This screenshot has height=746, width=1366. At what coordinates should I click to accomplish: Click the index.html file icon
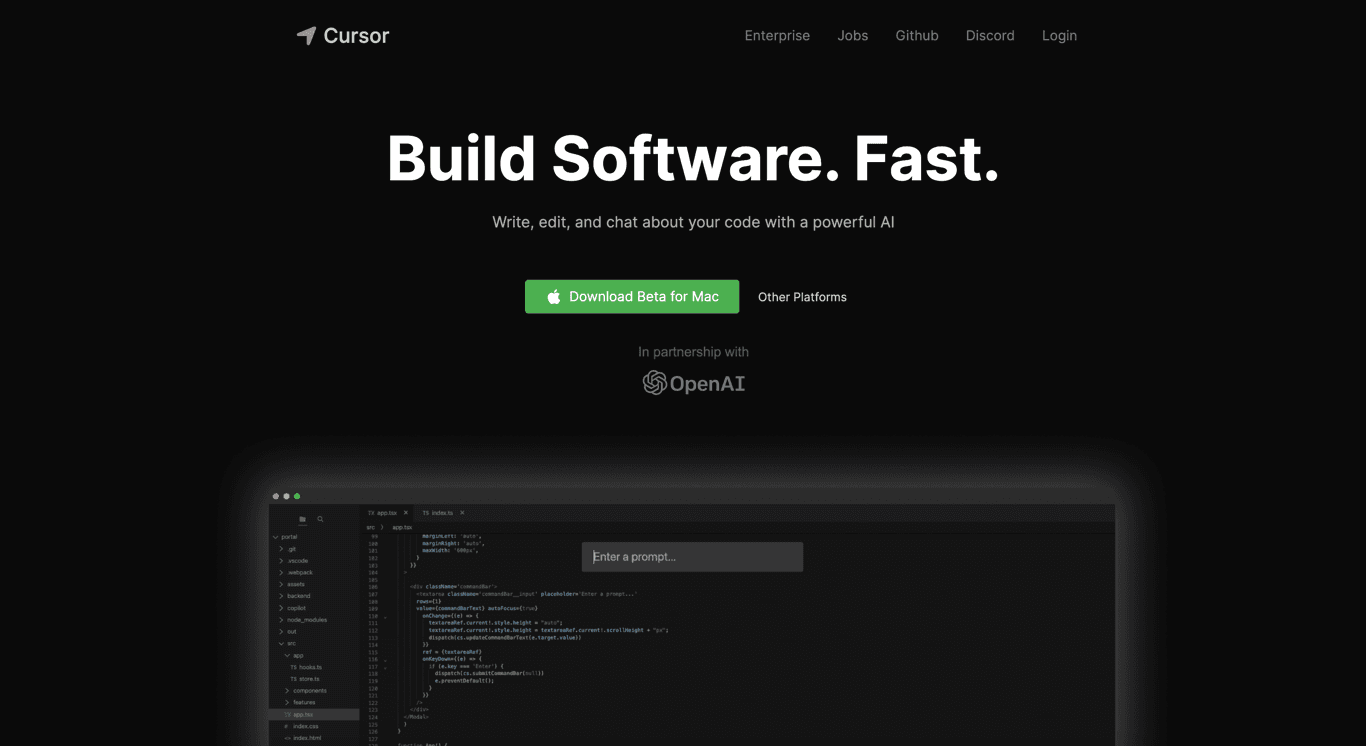(x=287, y=738)
